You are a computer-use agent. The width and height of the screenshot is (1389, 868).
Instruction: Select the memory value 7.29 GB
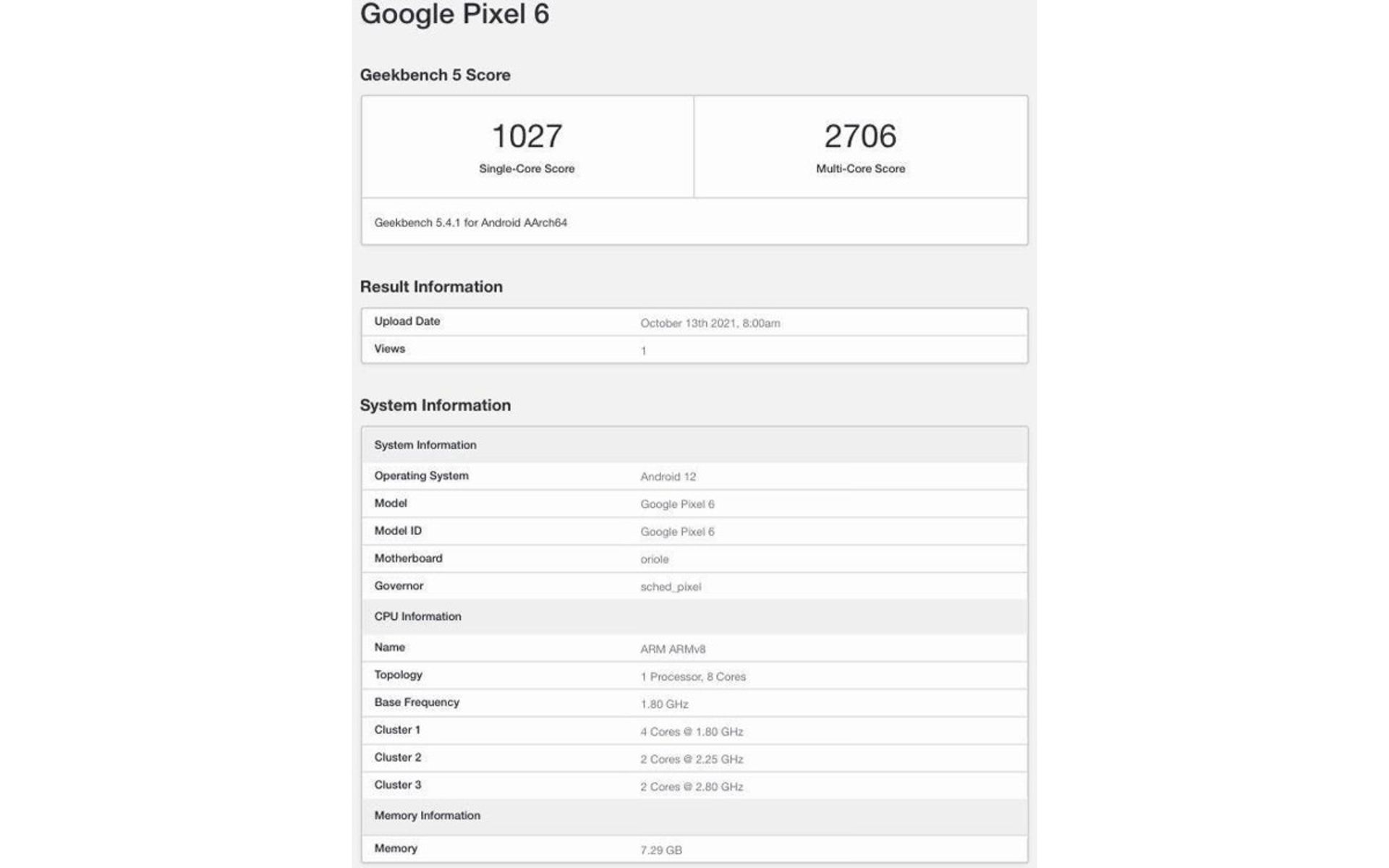661,850
